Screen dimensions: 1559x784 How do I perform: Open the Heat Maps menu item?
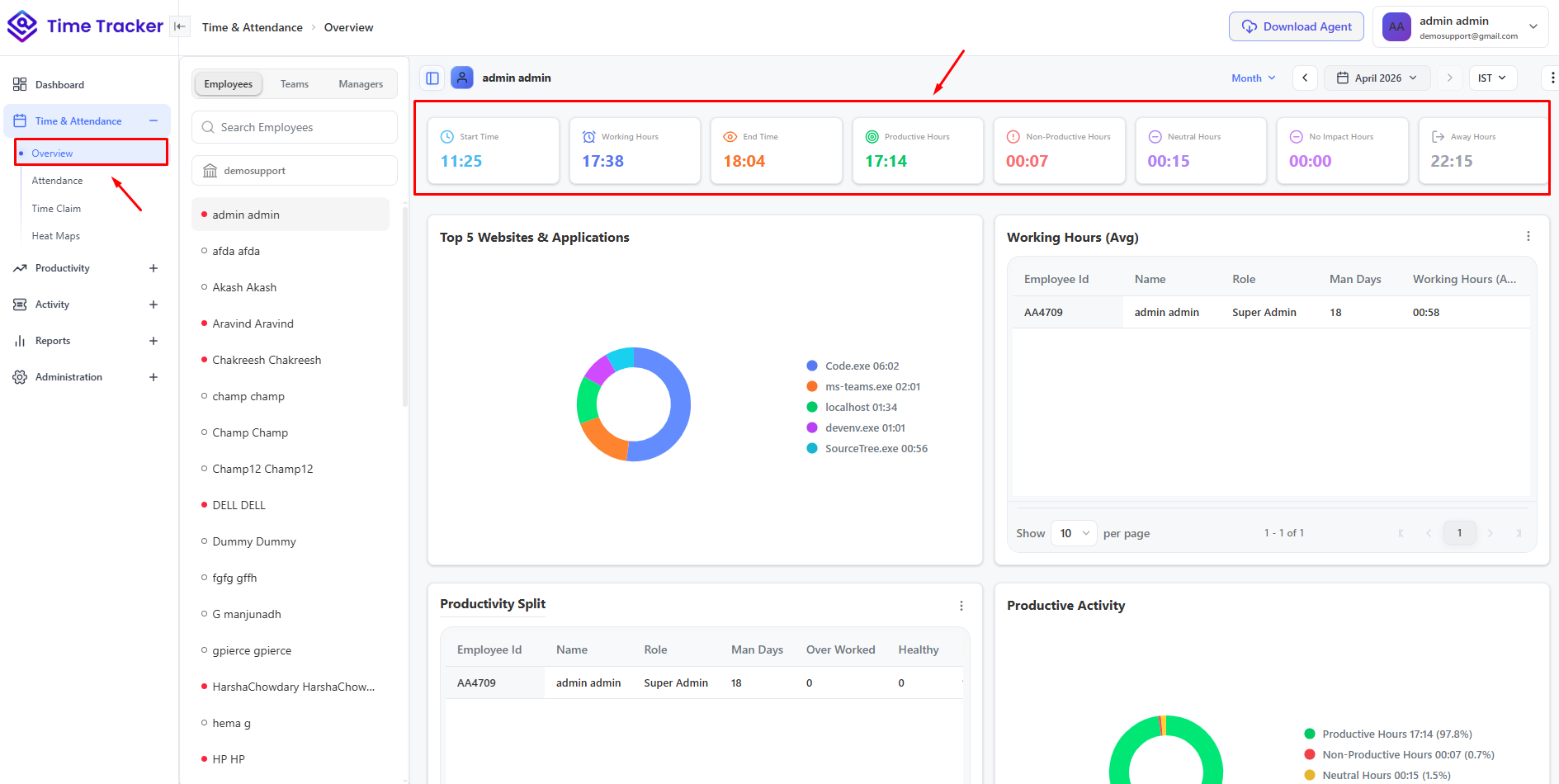tap(56, 236)
